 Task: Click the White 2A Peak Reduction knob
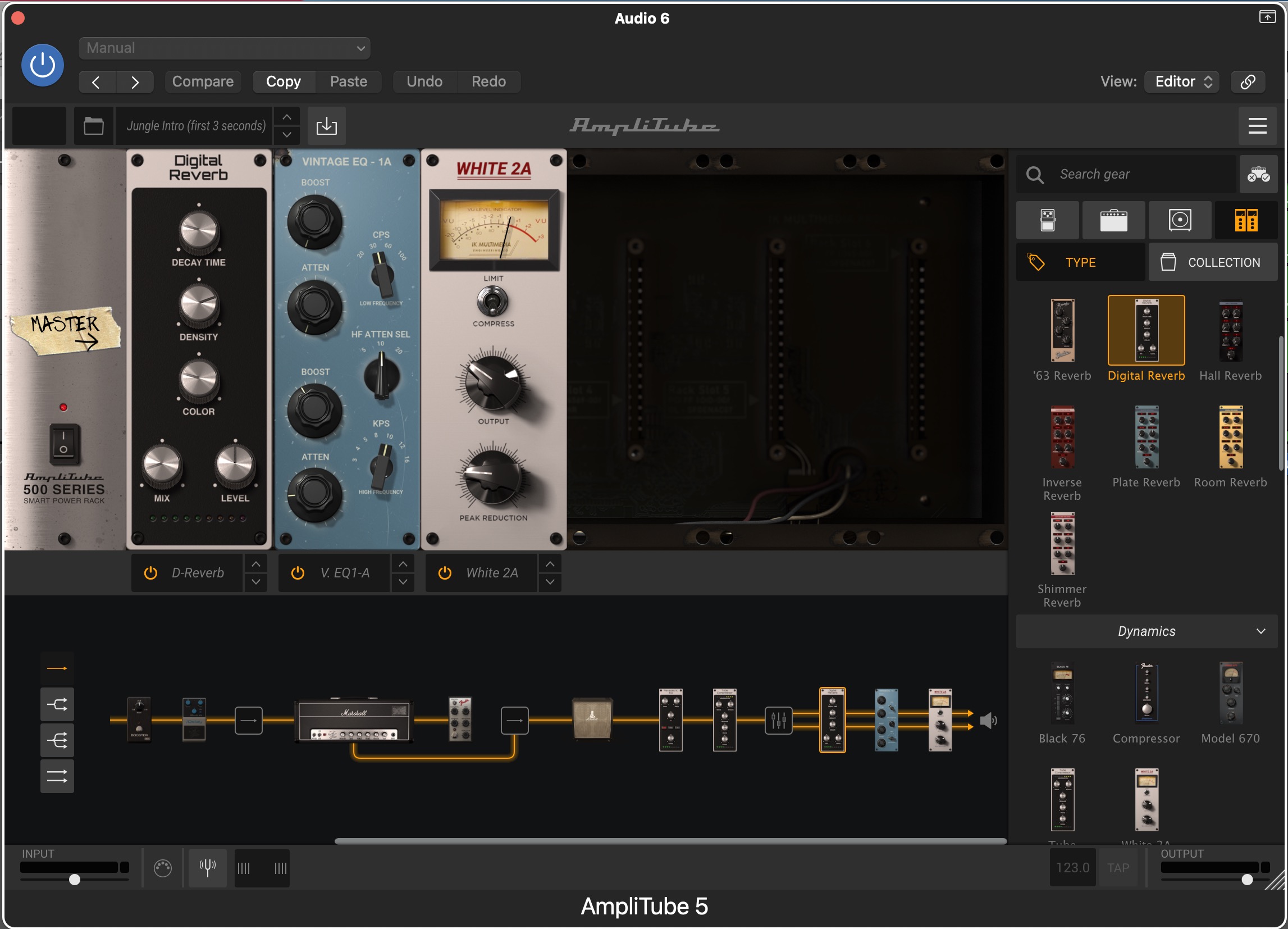[492, 477]
